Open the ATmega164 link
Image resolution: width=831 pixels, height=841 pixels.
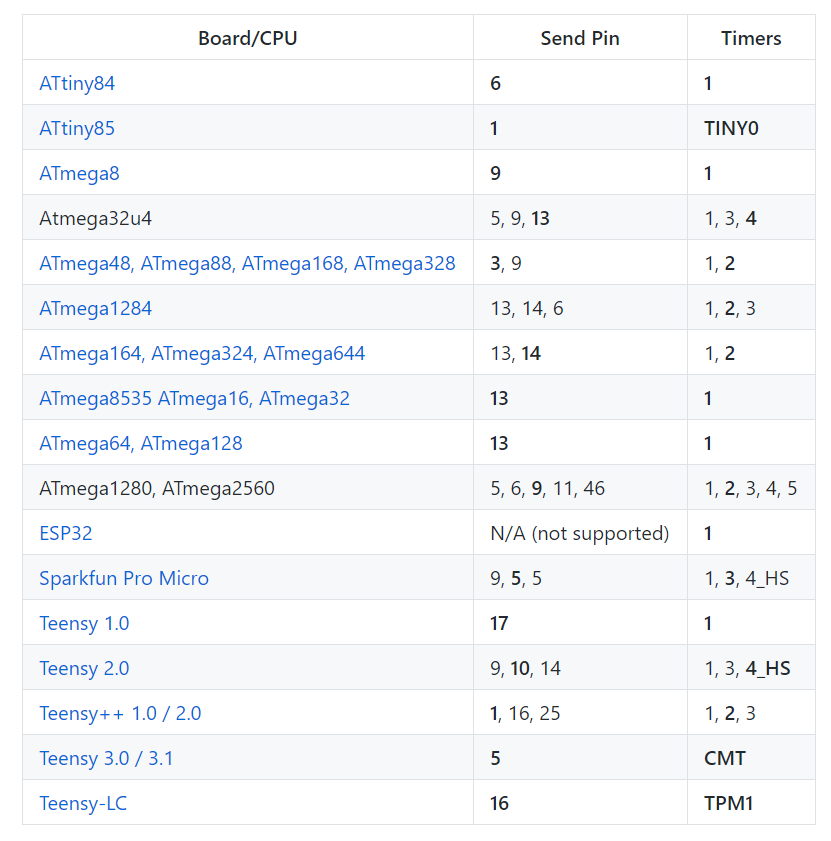[x=90, y=354]
